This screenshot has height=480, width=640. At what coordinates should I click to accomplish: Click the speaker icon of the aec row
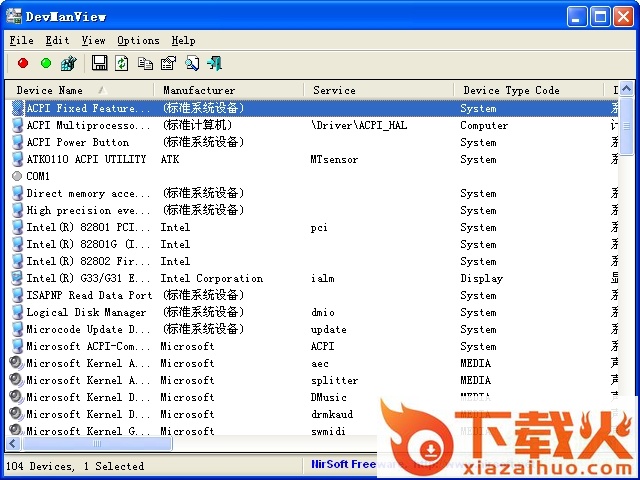pyautogui.click(x=17, y=363)
